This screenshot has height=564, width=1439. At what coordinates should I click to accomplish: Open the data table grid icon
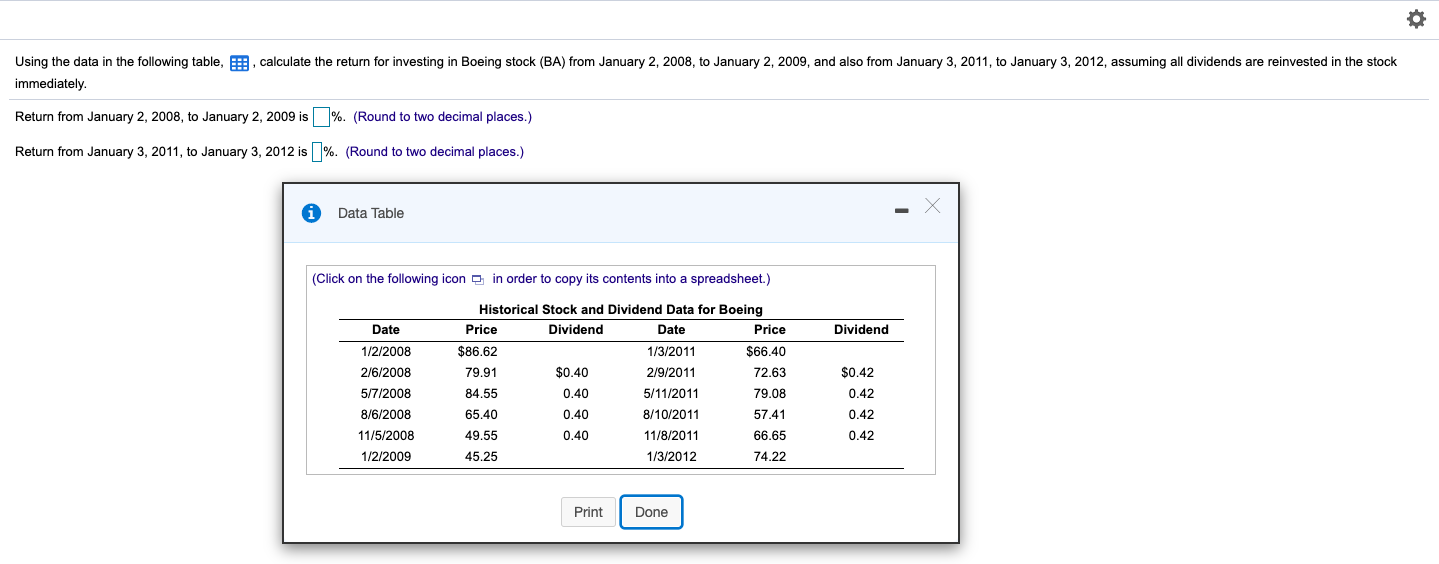pos(239,63)
